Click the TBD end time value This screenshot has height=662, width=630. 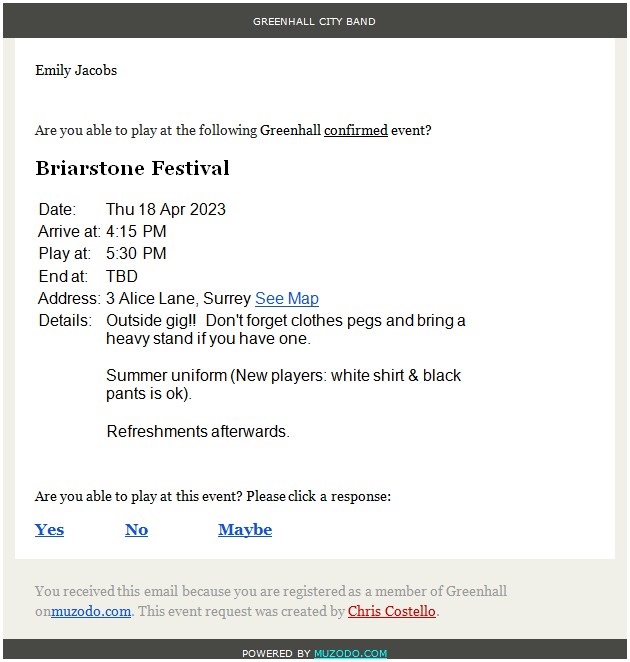point(122,276)
